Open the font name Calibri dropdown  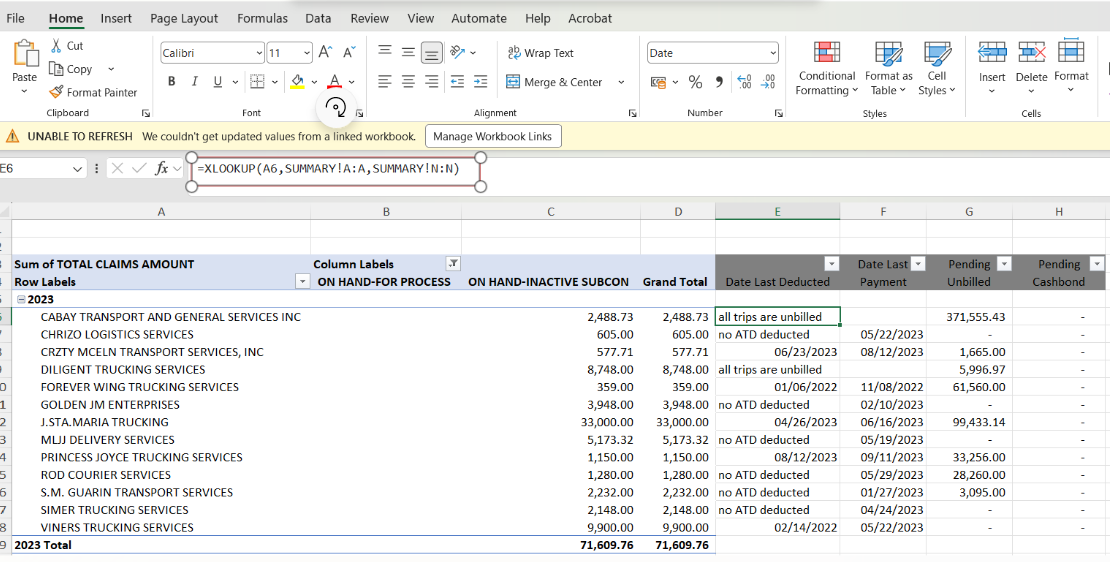point(258,53)
